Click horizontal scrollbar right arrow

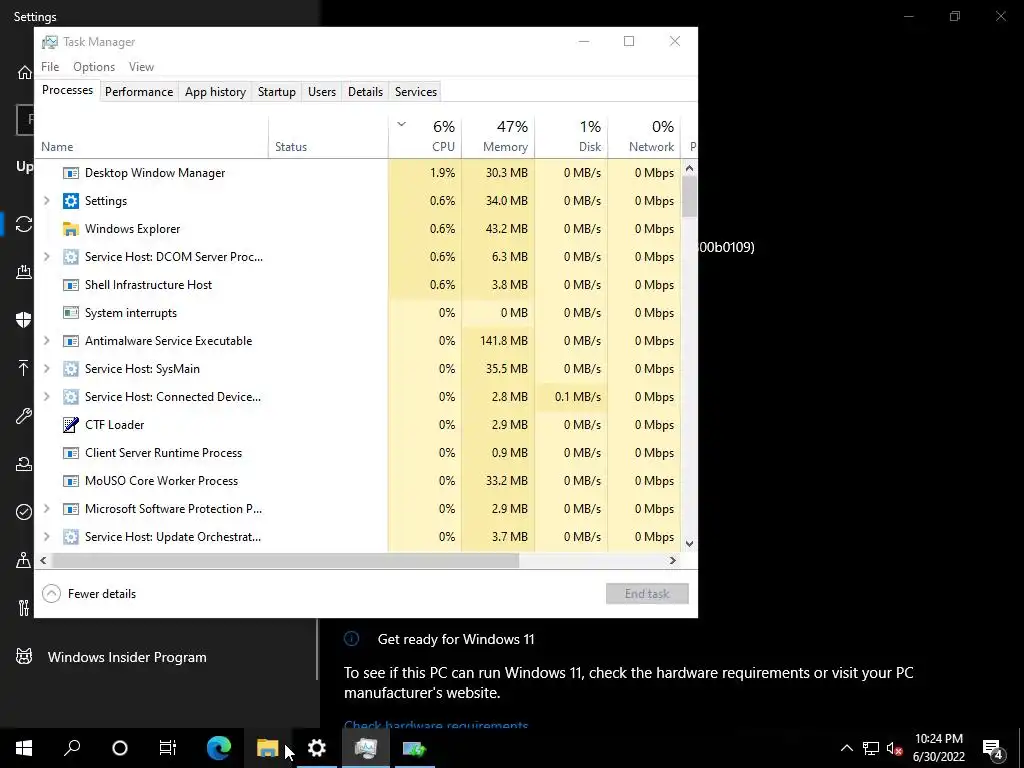coord(673,560)
